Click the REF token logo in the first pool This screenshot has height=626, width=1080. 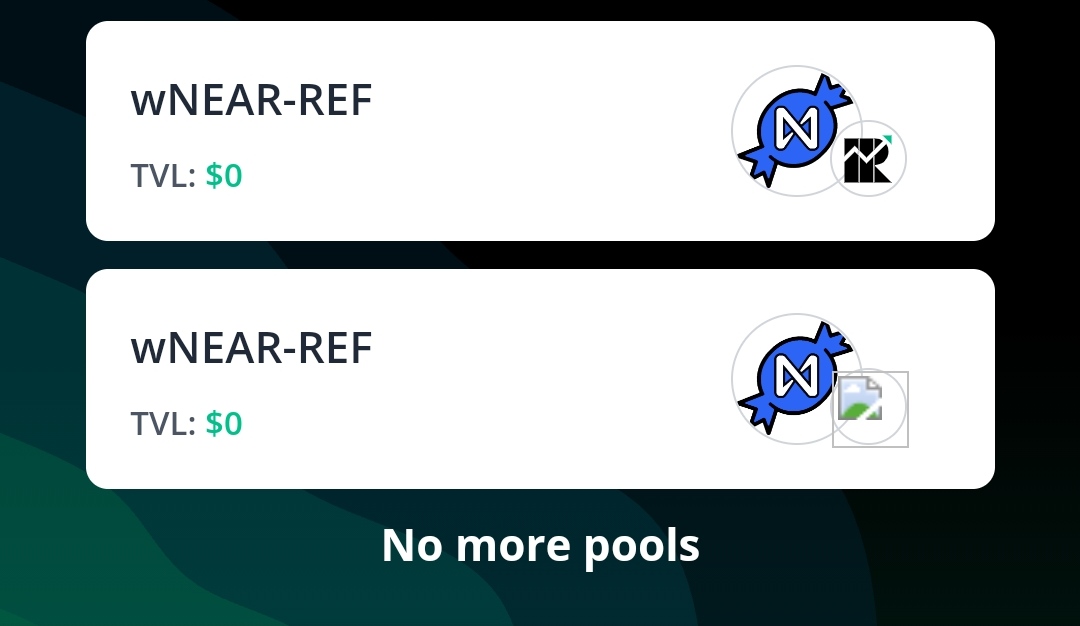click(x=868, y=159)
